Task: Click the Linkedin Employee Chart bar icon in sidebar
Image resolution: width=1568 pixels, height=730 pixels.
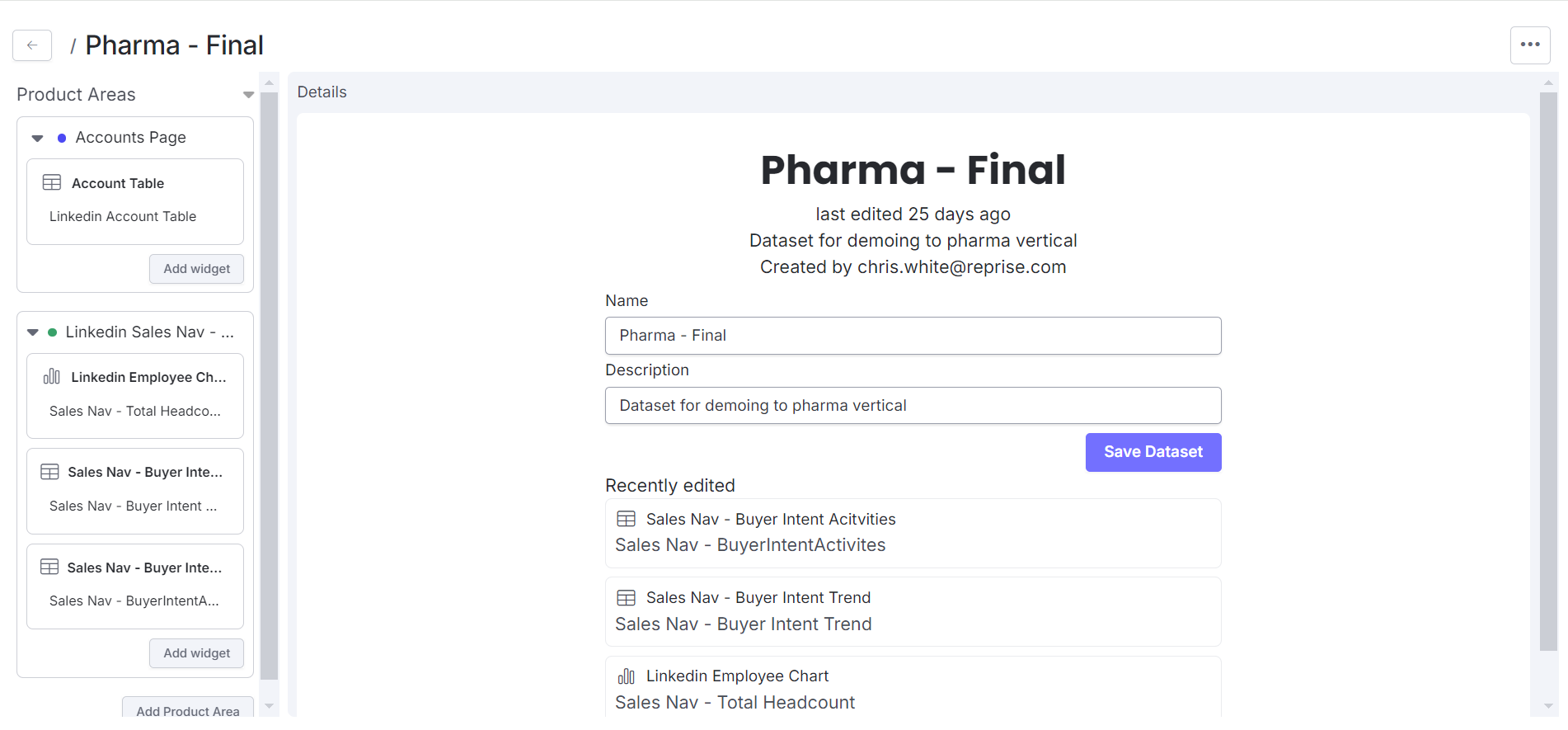Action: [52, 377]
